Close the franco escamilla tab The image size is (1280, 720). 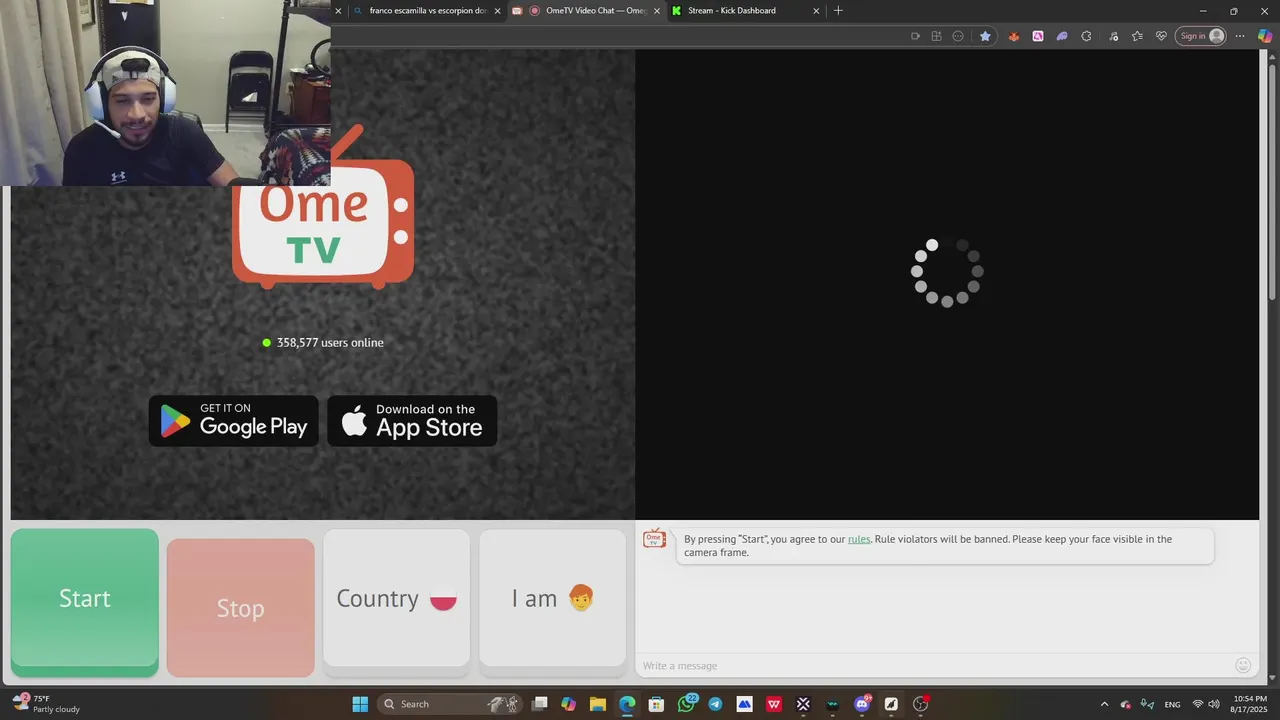tap(497, 11)
